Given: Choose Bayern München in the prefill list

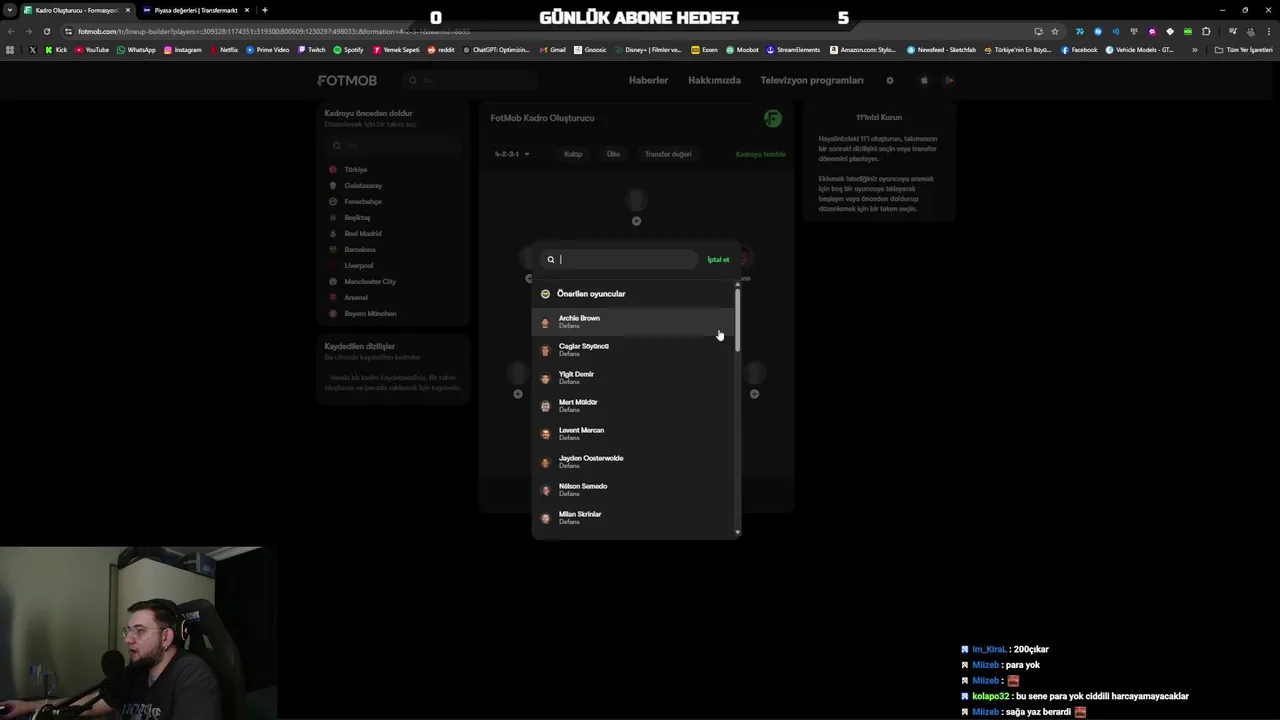Looking at the screenshot, I should pos(394,313).
